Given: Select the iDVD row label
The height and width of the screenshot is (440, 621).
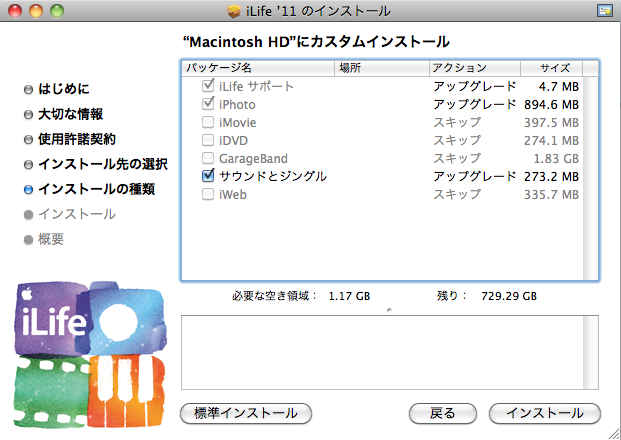Looking at the screenshot, I should click(233, 141).
